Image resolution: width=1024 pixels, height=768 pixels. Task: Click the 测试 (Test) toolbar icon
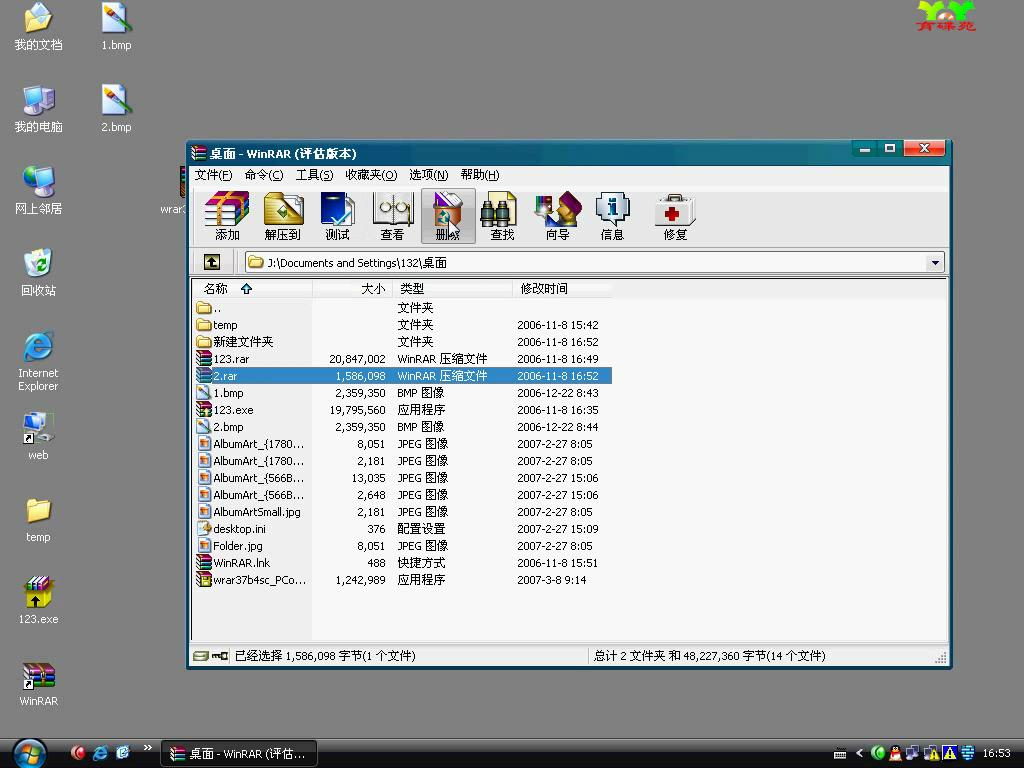[338, 216]
